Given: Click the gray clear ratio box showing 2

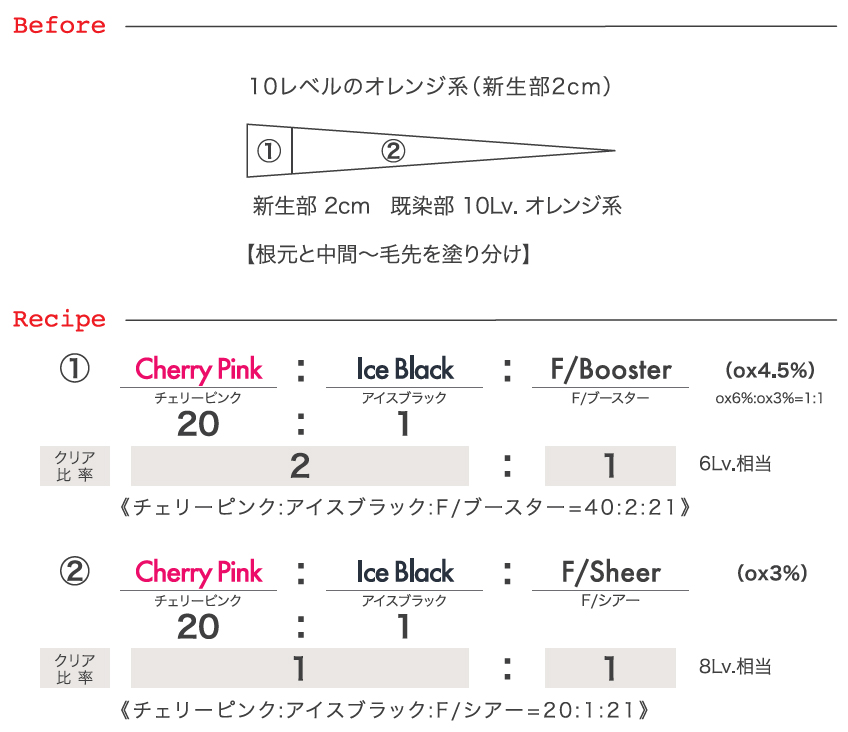Looking at the screenshot, I should (x=300, y=466).
